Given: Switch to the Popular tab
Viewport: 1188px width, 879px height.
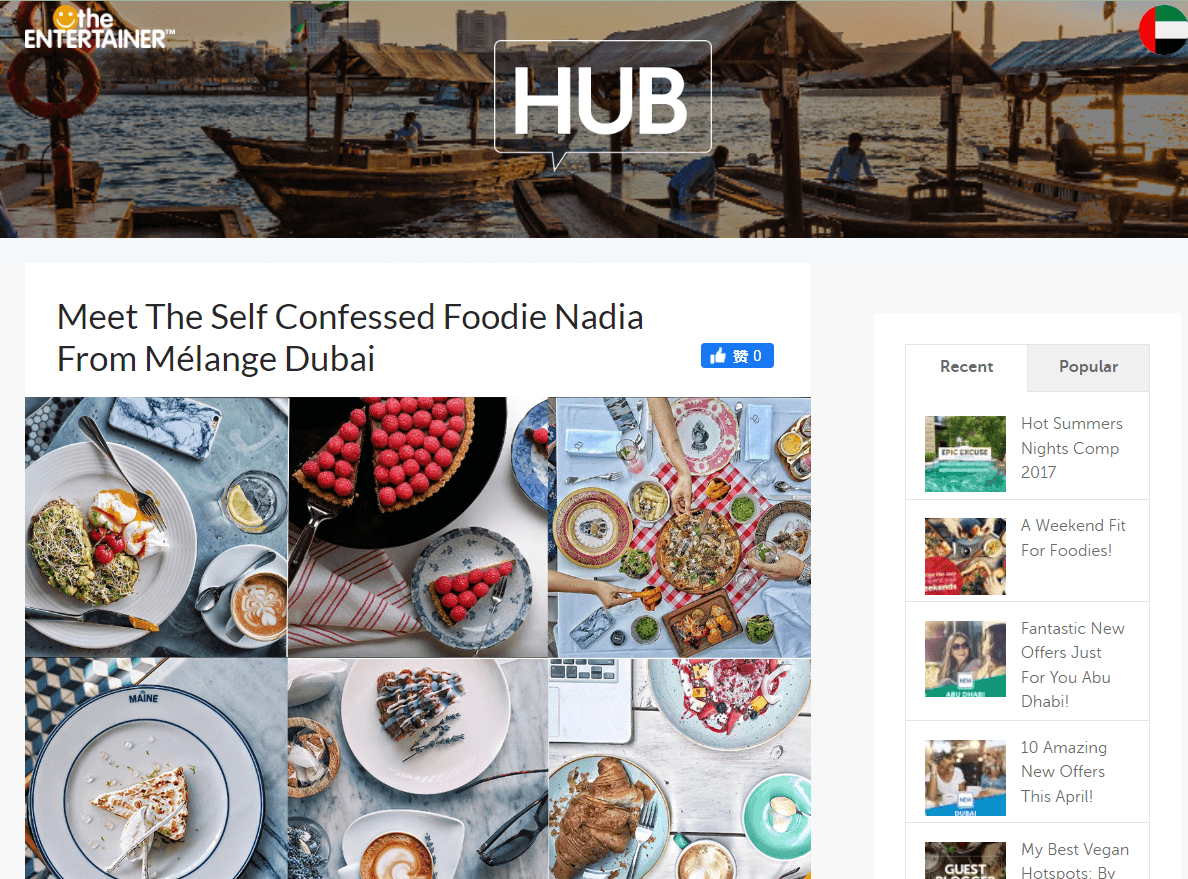Looking at the screenshot, I should pos(1088,367).
